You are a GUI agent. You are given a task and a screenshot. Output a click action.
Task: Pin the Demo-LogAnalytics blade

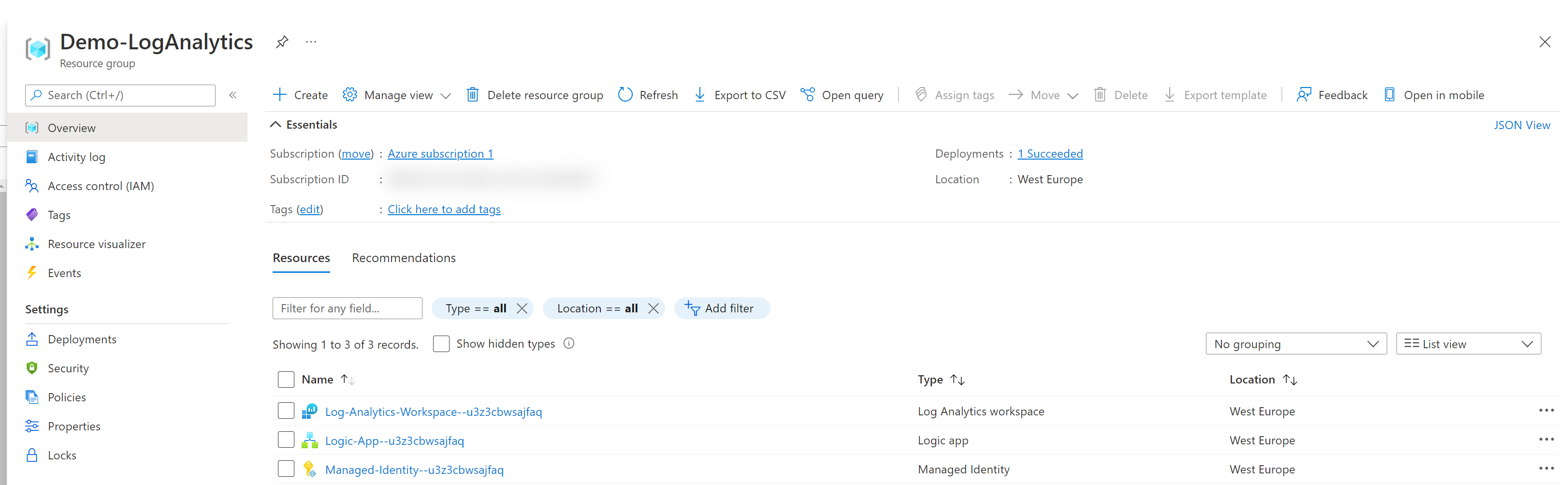281,42
